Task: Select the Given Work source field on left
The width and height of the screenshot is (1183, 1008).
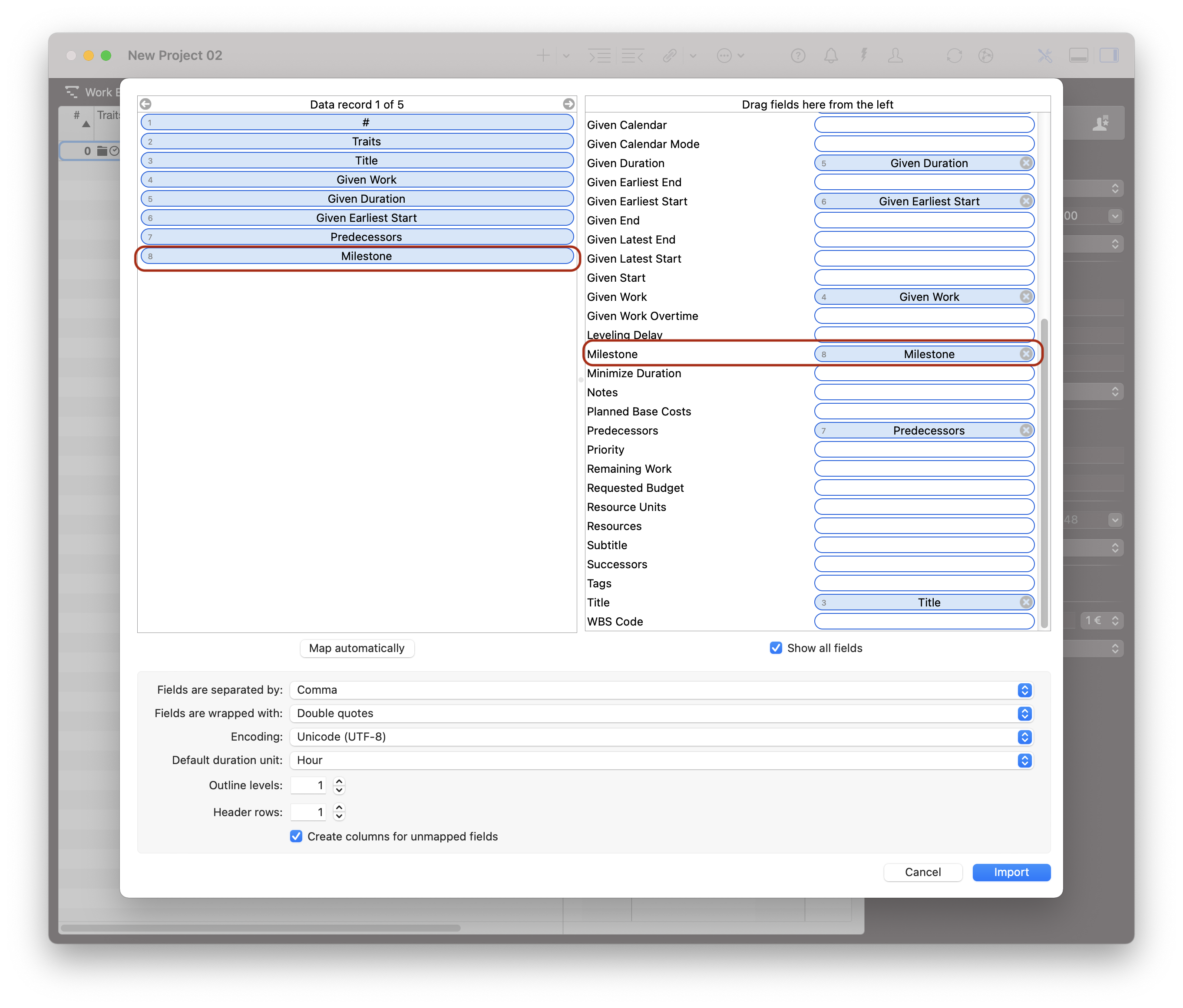Action: coord(357,180)
